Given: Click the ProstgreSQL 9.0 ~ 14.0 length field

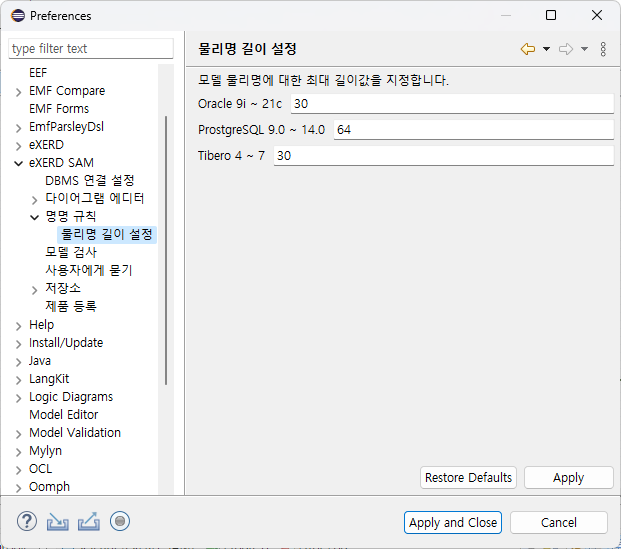Looking at the screenshot, I should [474, 130].
